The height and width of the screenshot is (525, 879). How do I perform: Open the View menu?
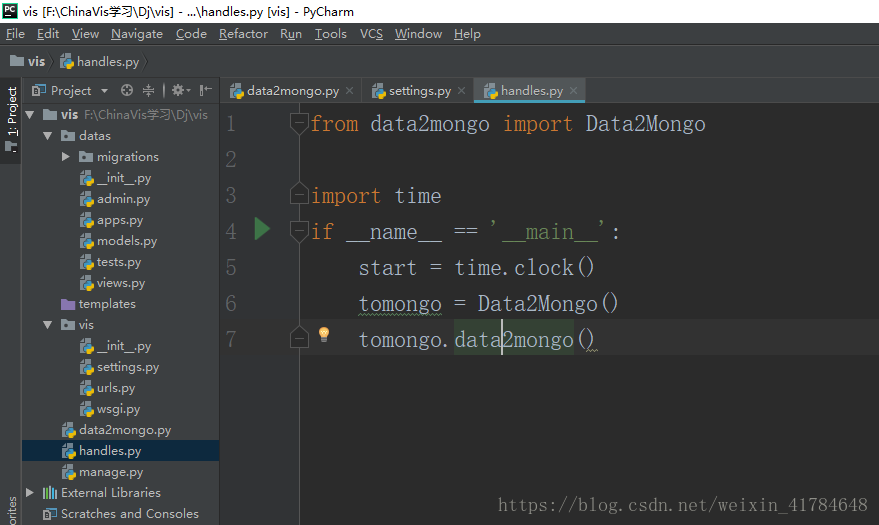pos(85,34)
